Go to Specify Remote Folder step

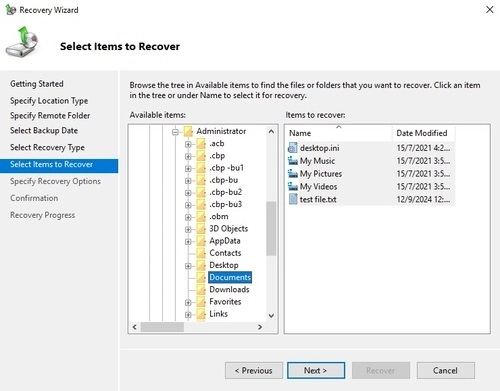click(x=50, y=116)
